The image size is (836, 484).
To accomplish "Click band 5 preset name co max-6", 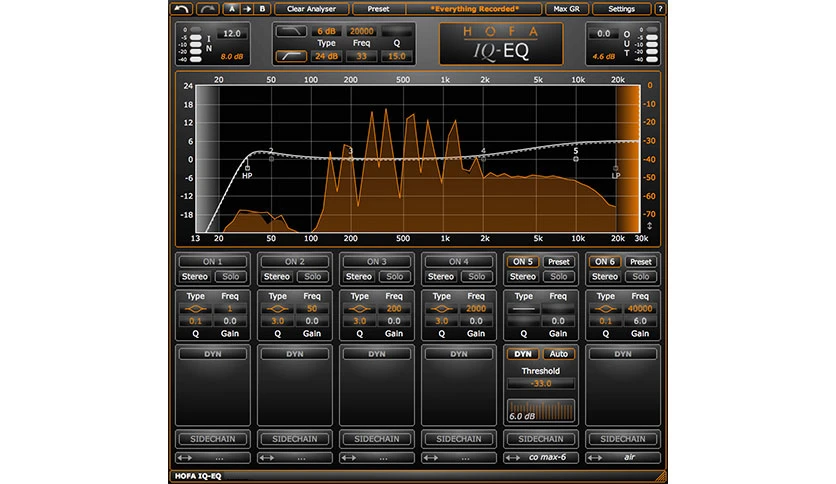I will [x=548, y=457].
